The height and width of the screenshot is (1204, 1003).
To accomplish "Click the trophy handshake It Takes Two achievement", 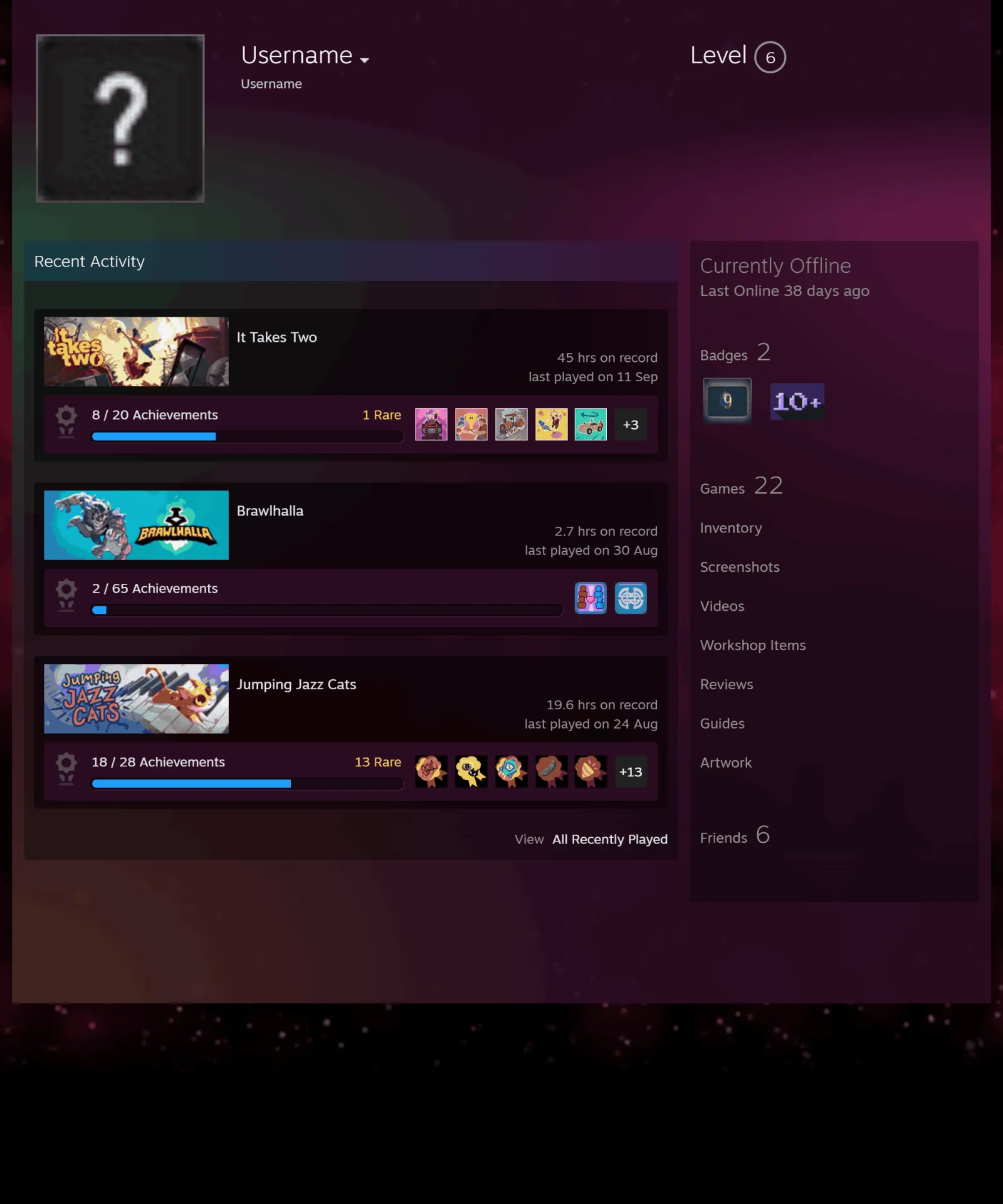I will click(x=471, y=425).
